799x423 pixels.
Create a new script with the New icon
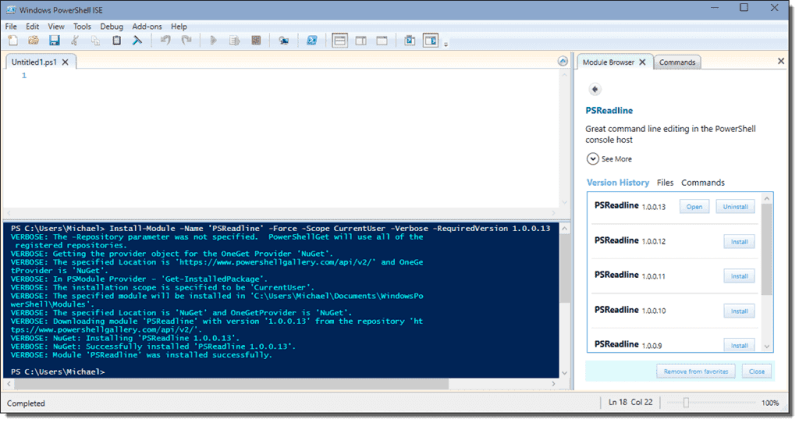[13, 40]
